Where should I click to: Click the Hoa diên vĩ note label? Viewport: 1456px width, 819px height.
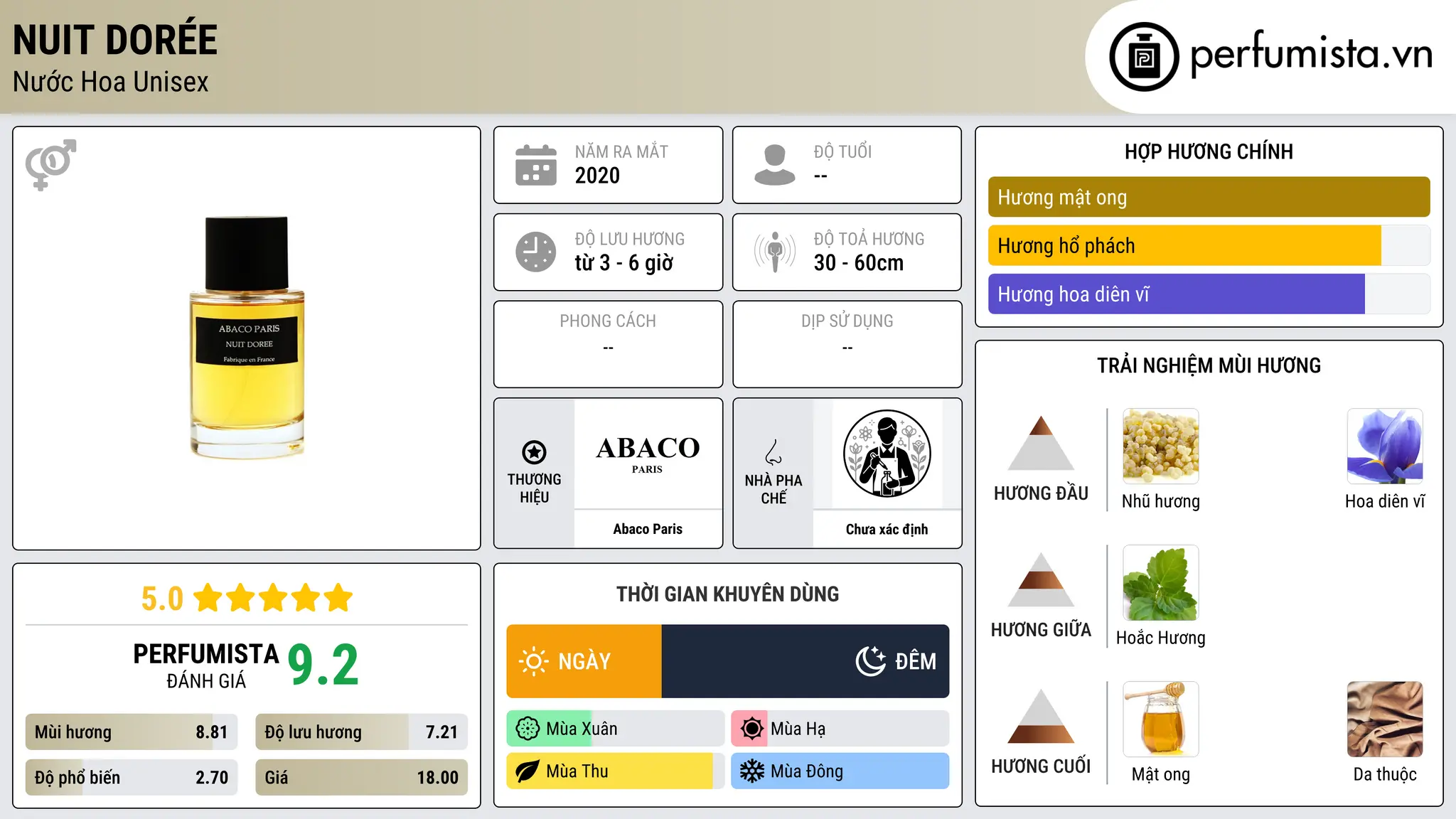click(x=1385, y=501)
